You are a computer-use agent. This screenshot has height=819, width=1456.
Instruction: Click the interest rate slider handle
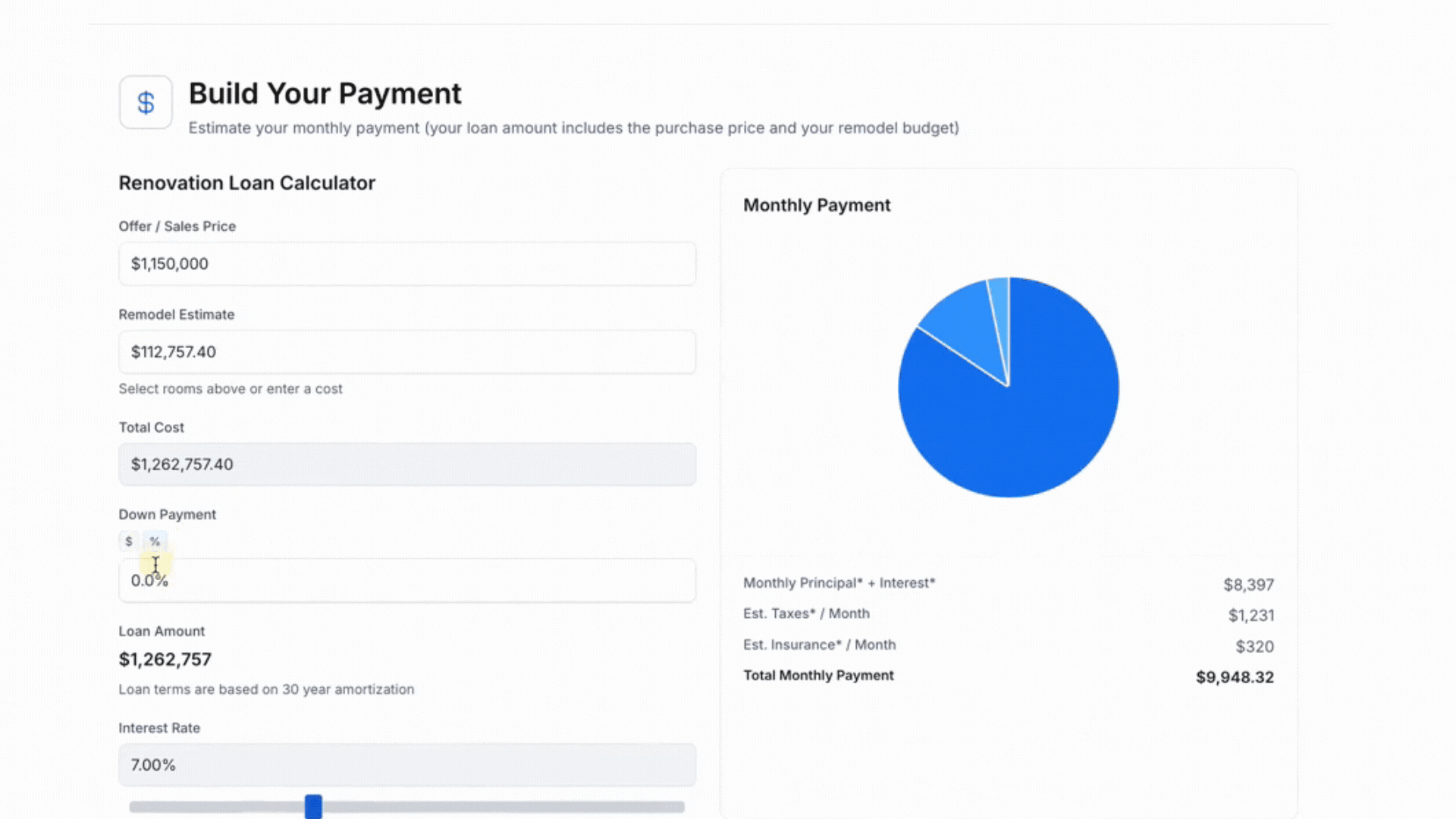(313, 807)
